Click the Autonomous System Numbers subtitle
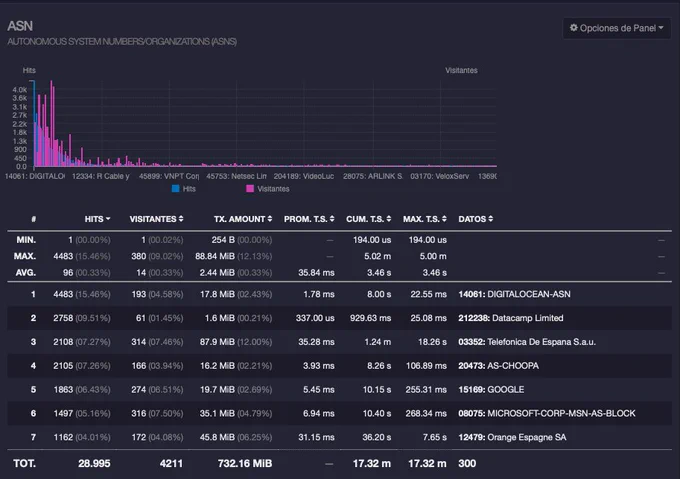Viewport: 680px width, 479px height. tap(122, 42)
